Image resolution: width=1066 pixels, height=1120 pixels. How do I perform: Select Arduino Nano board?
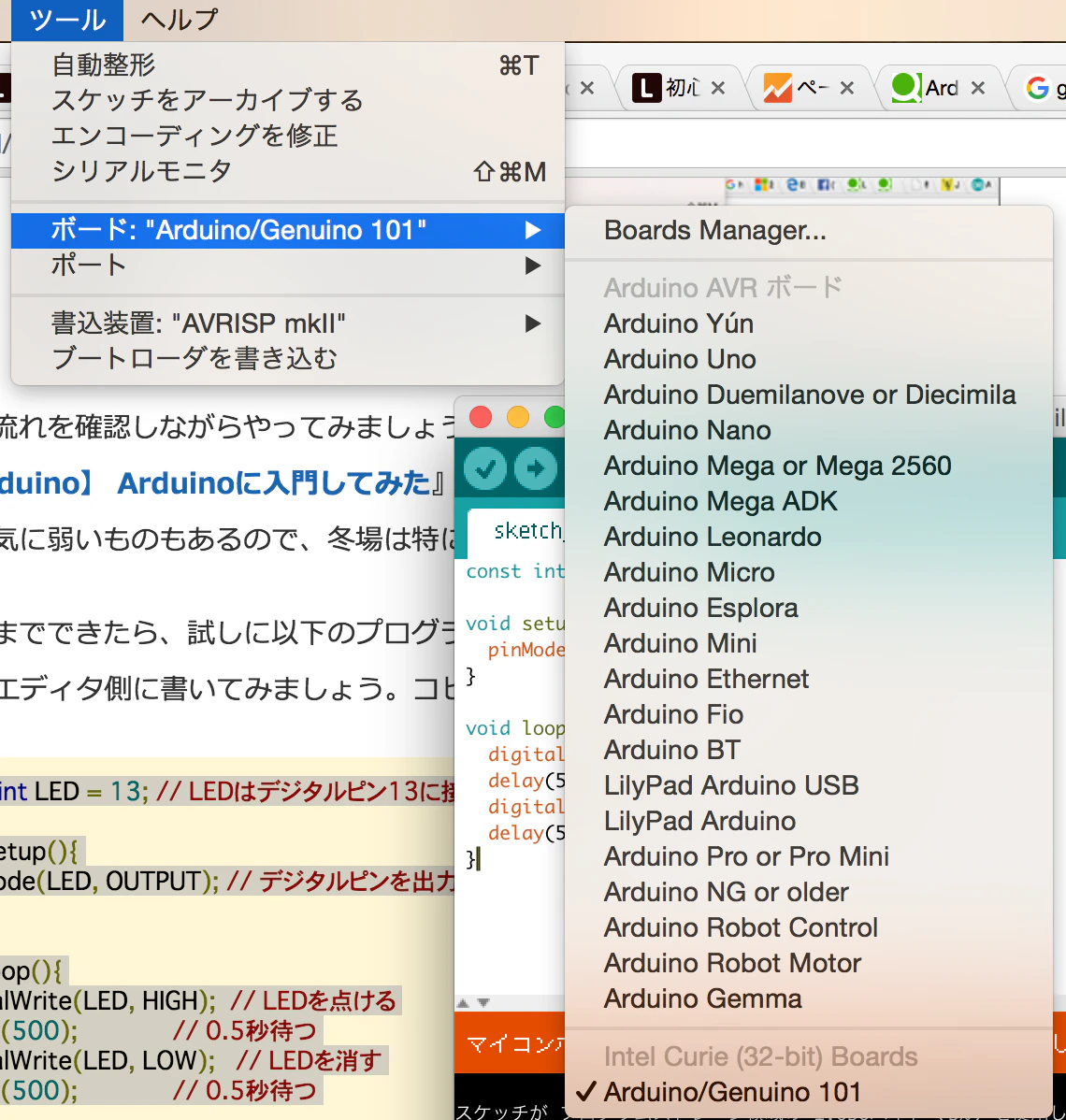coord(809,430)
